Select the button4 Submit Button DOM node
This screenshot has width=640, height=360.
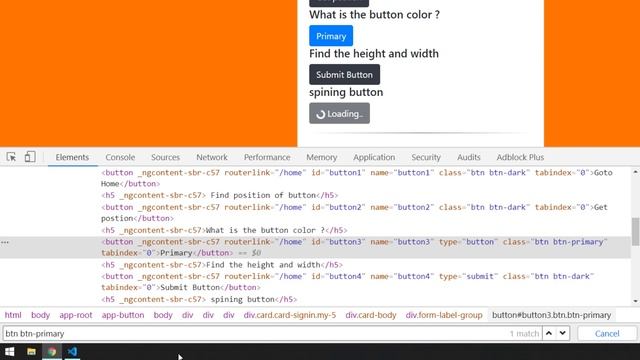(x=347, y=282)
